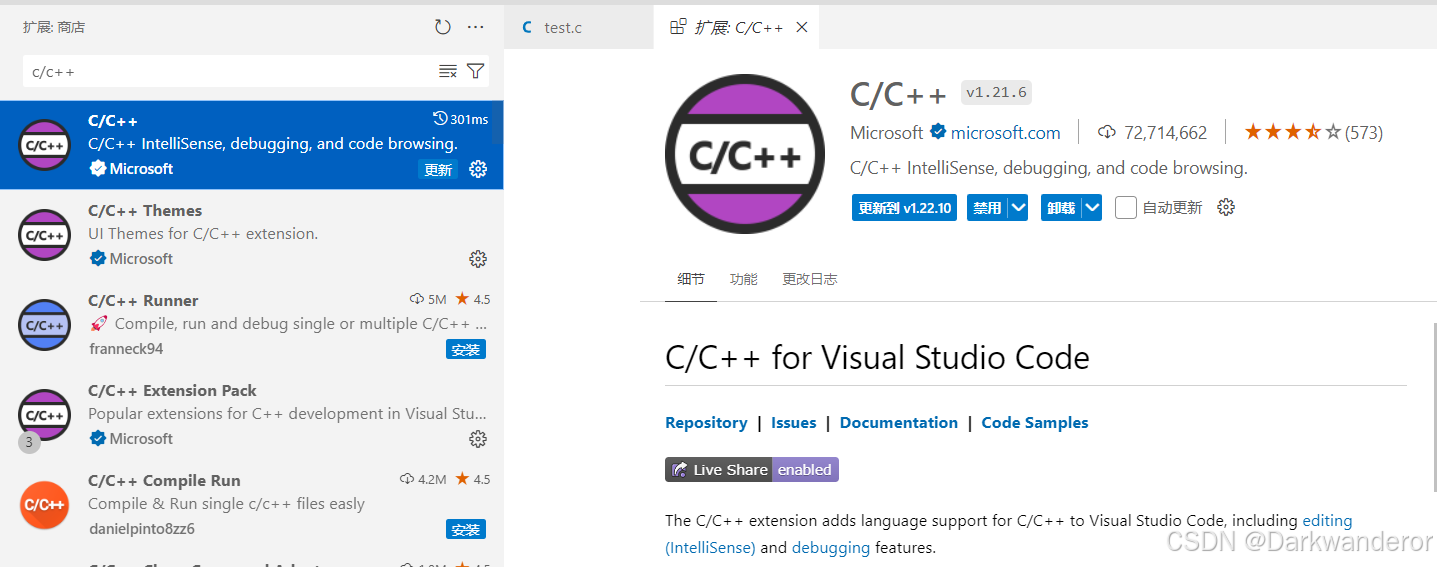Click 更新 button on C/C++ list item

438,169
